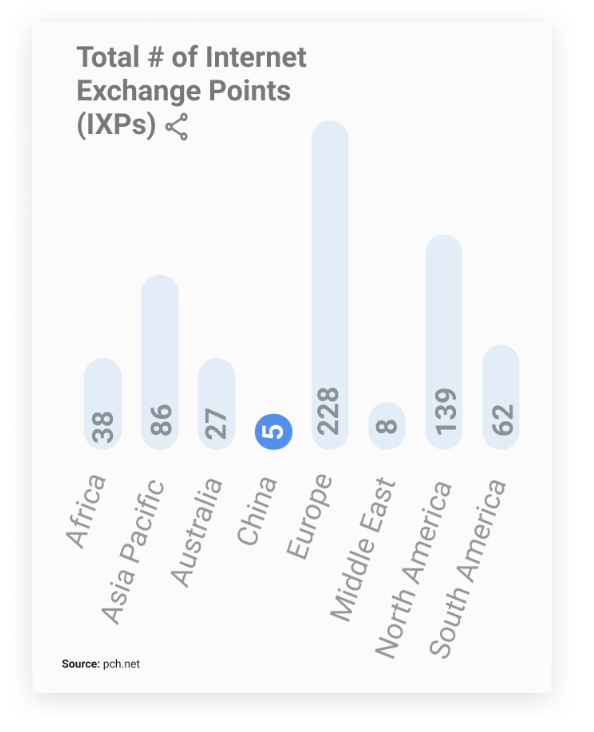Viewport: 594px width, 732px height.
Task: Click the South America axis label
Action: pyautogui.click(x=468, y=568)
